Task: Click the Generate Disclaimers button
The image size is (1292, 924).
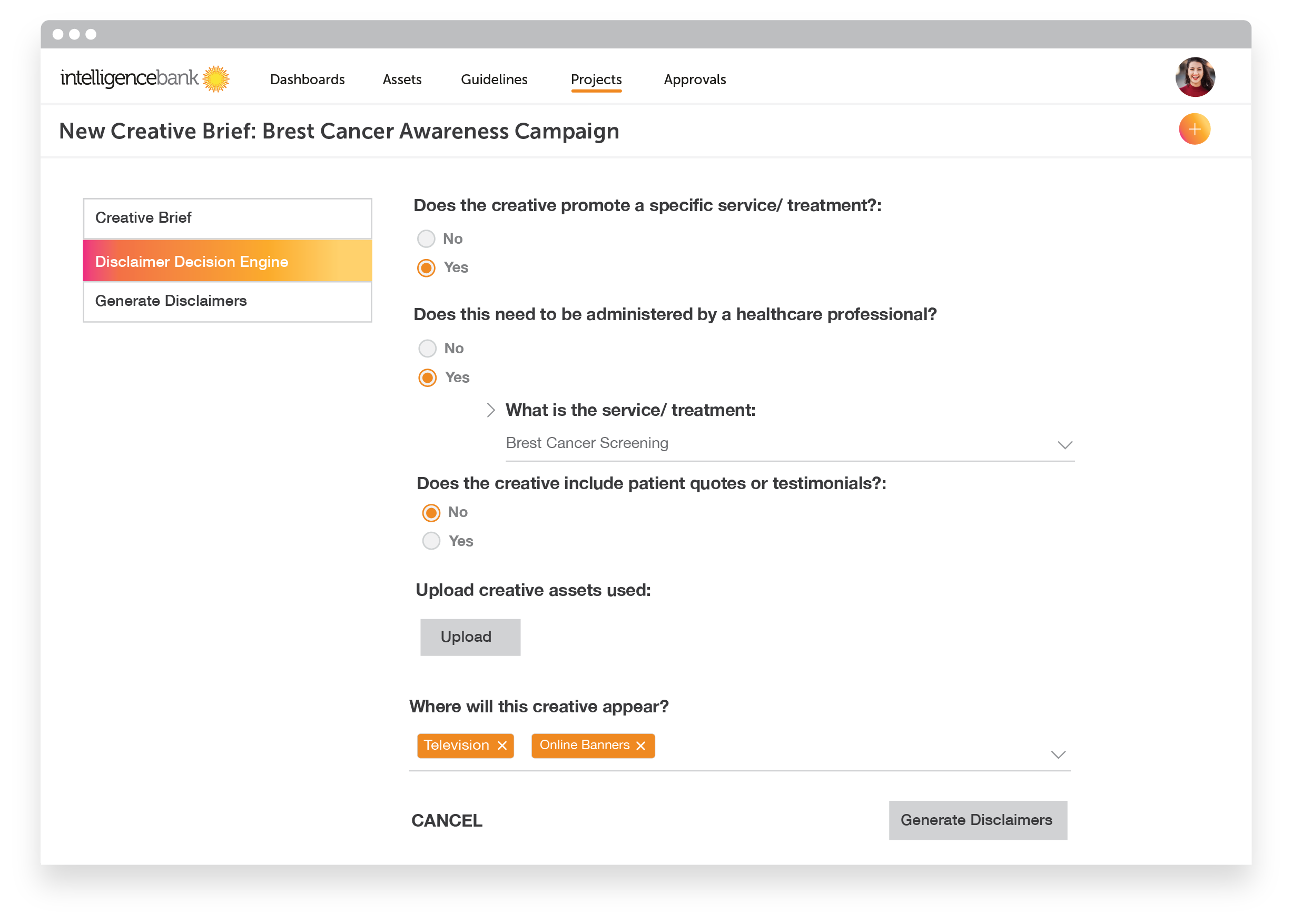Action: [x=977, y=820]
